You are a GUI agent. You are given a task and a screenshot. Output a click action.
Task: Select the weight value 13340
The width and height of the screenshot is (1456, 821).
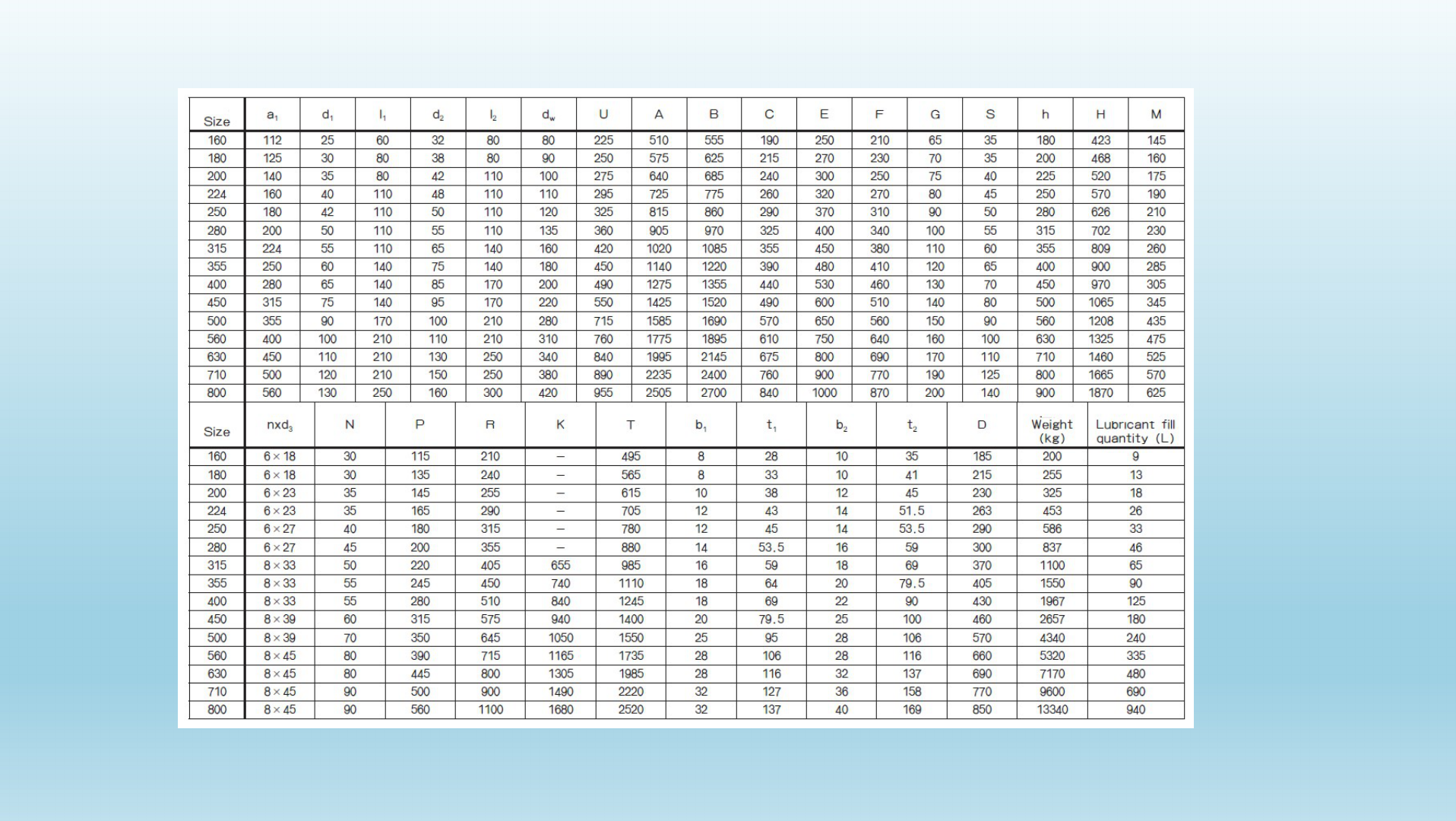(1052, 709)
